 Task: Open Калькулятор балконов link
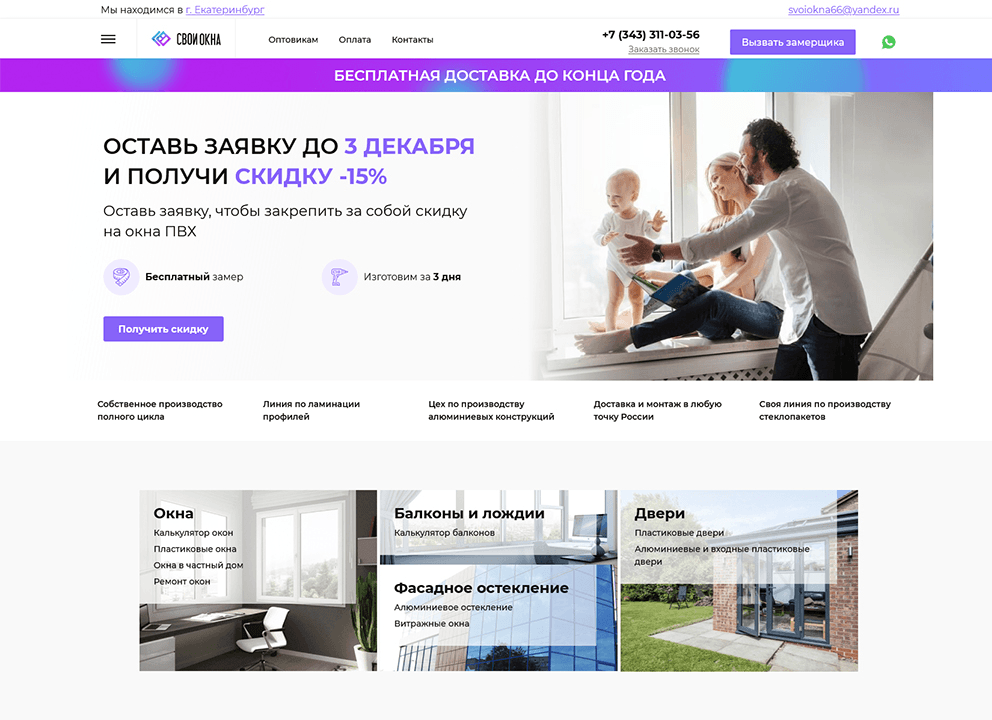pos(444,533)
